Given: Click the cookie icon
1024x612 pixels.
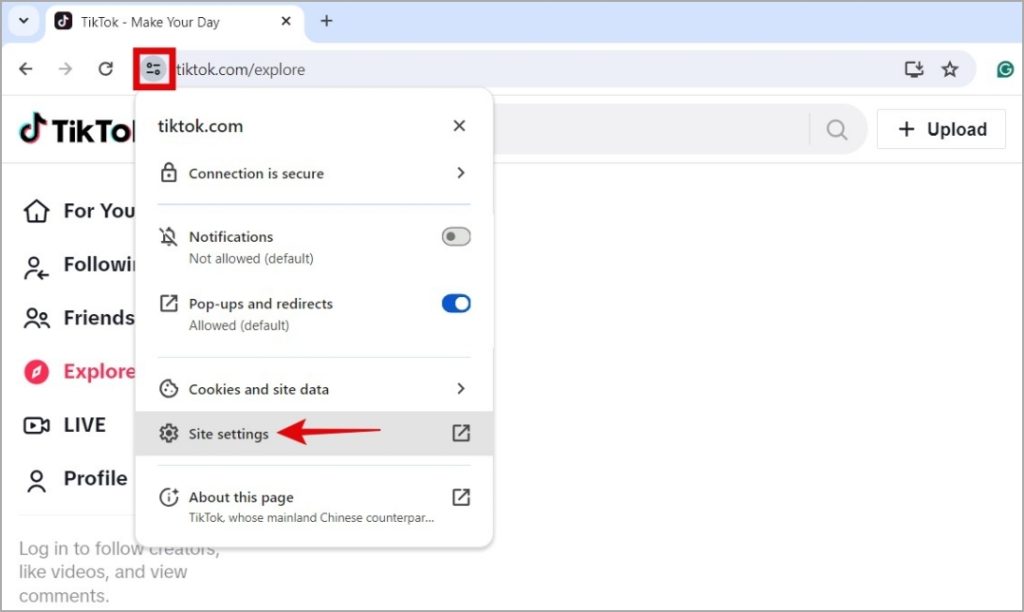Looking at the screenshot, I should [168, 389].
